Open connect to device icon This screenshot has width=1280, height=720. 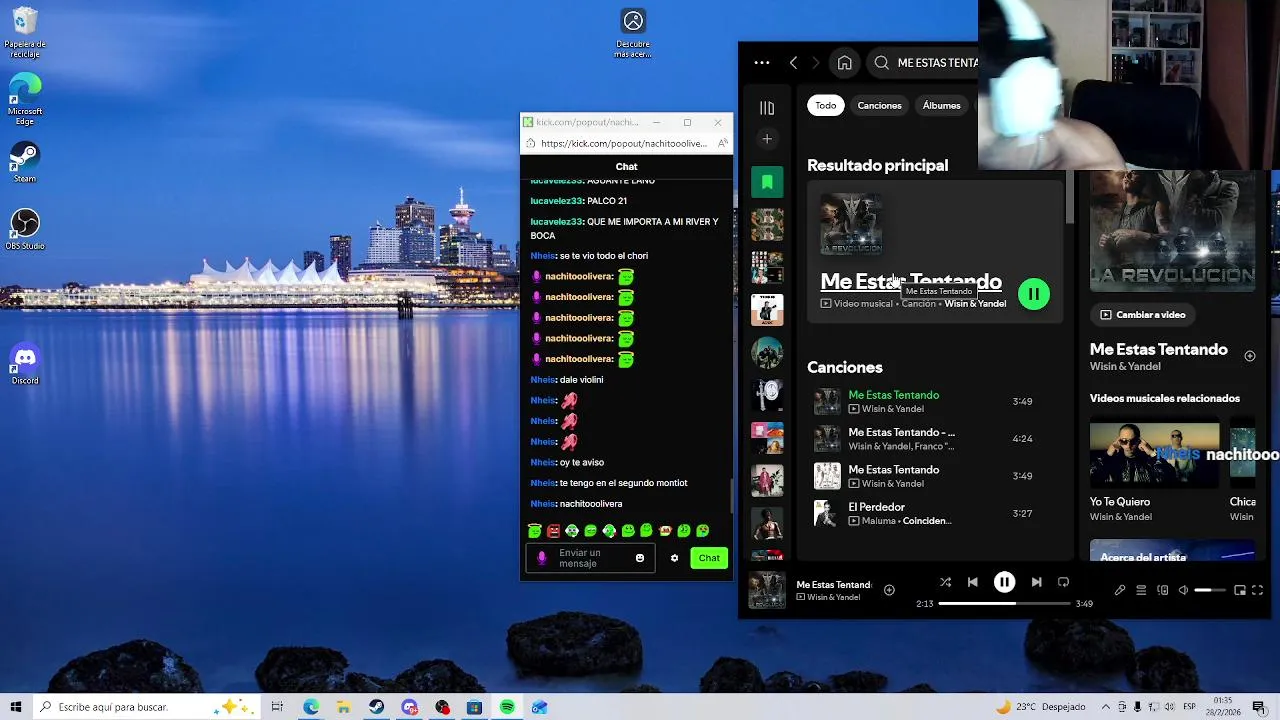tap(1162, 591)
